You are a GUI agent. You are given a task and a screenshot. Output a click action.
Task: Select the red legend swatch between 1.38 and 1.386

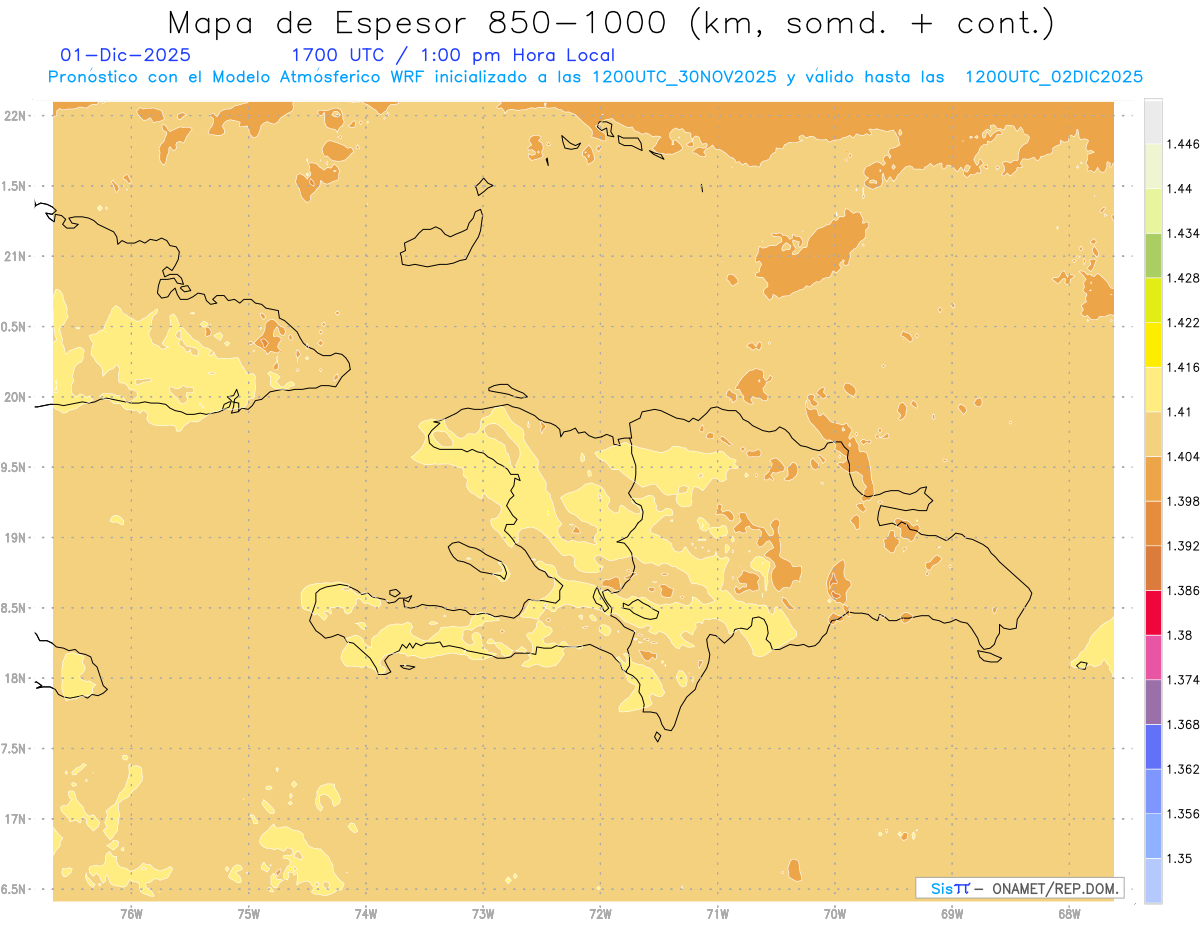click(x=1153, y=612)
